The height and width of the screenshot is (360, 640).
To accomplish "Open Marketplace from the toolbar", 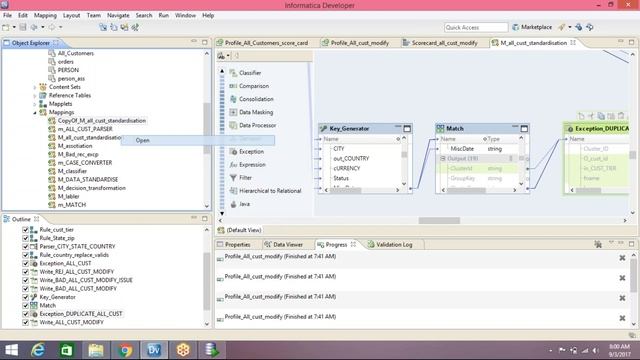I will point(532,27).
